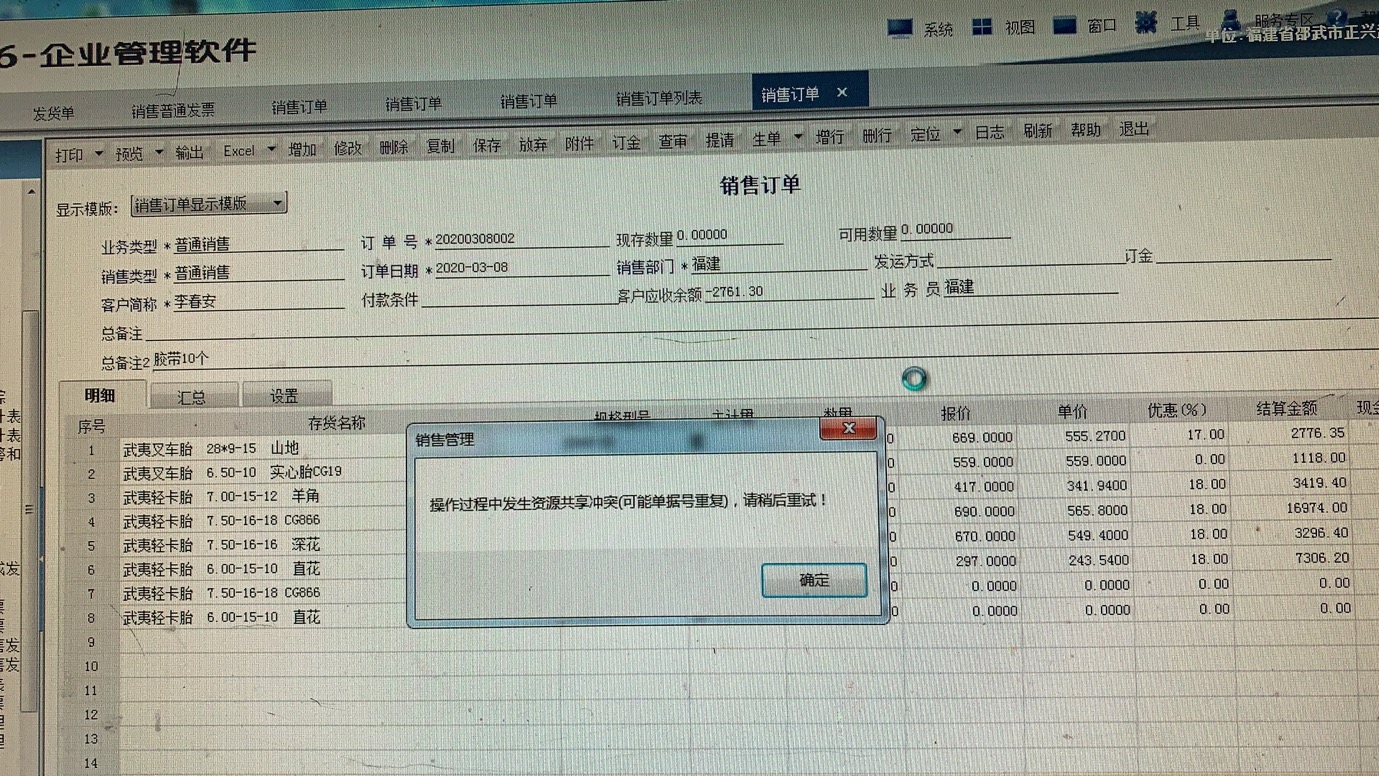
Task: Click the 客户简称 field 李春安
Action: coord(258,300)
